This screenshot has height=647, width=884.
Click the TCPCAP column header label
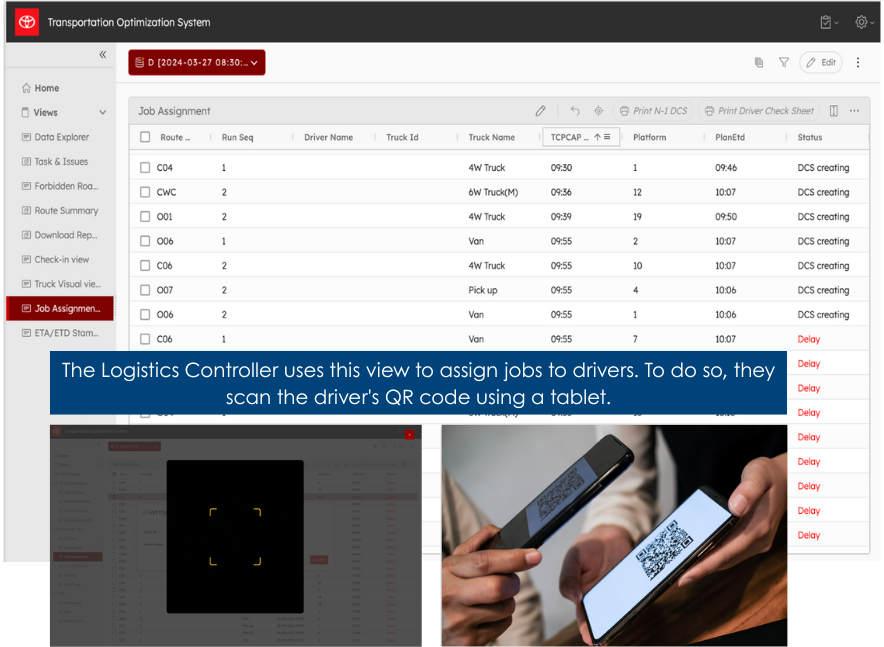click(x=569, y=137)
